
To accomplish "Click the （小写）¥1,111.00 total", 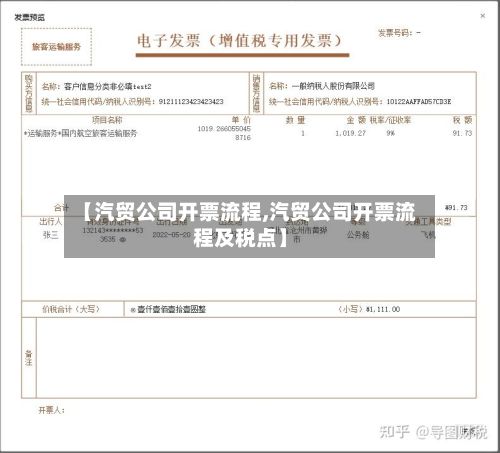I will pyautogui.click(x=369, y=309).
